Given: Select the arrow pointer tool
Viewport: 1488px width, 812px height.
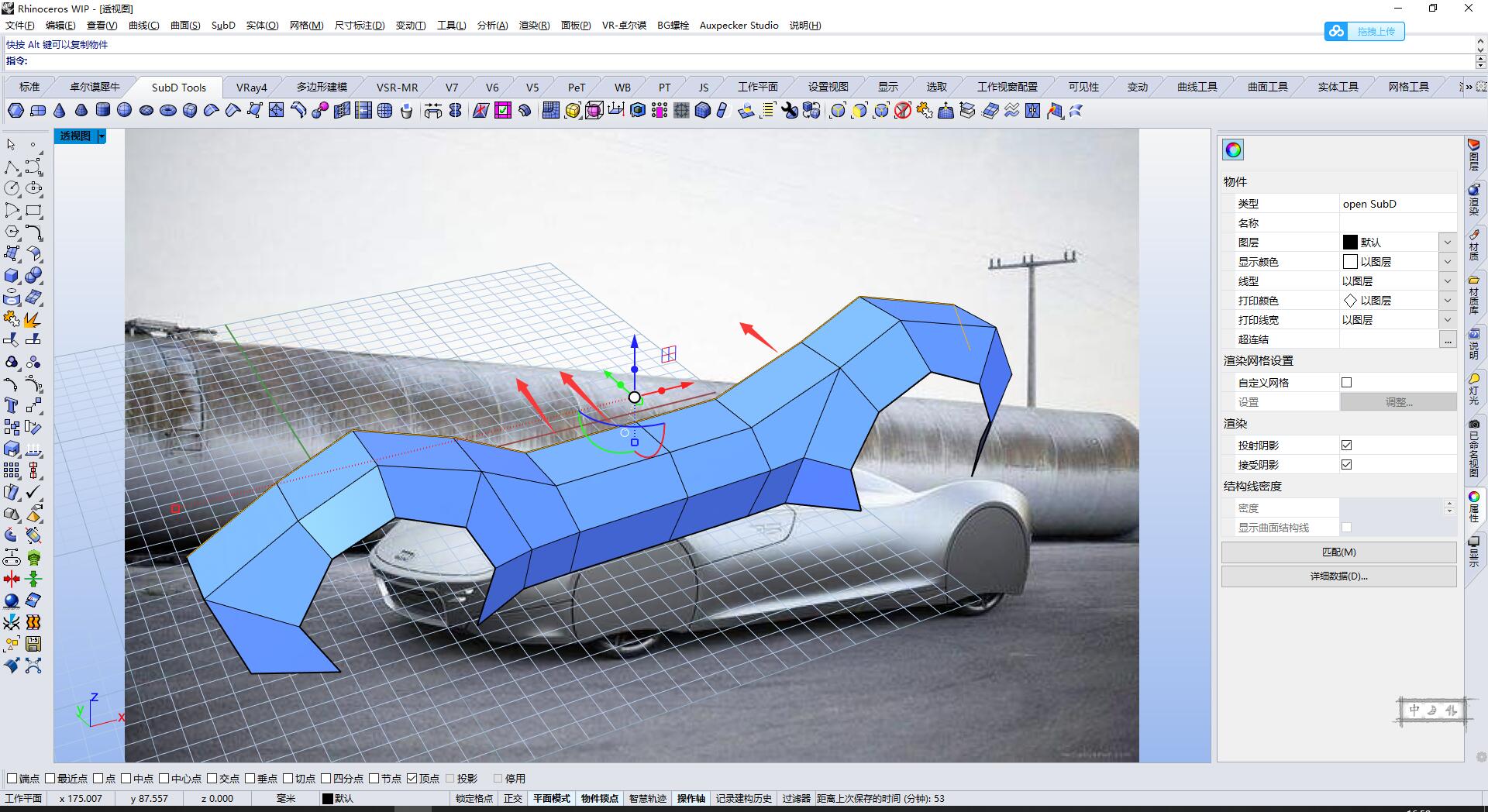Looking at the screenshot, I should coord(12,145).
